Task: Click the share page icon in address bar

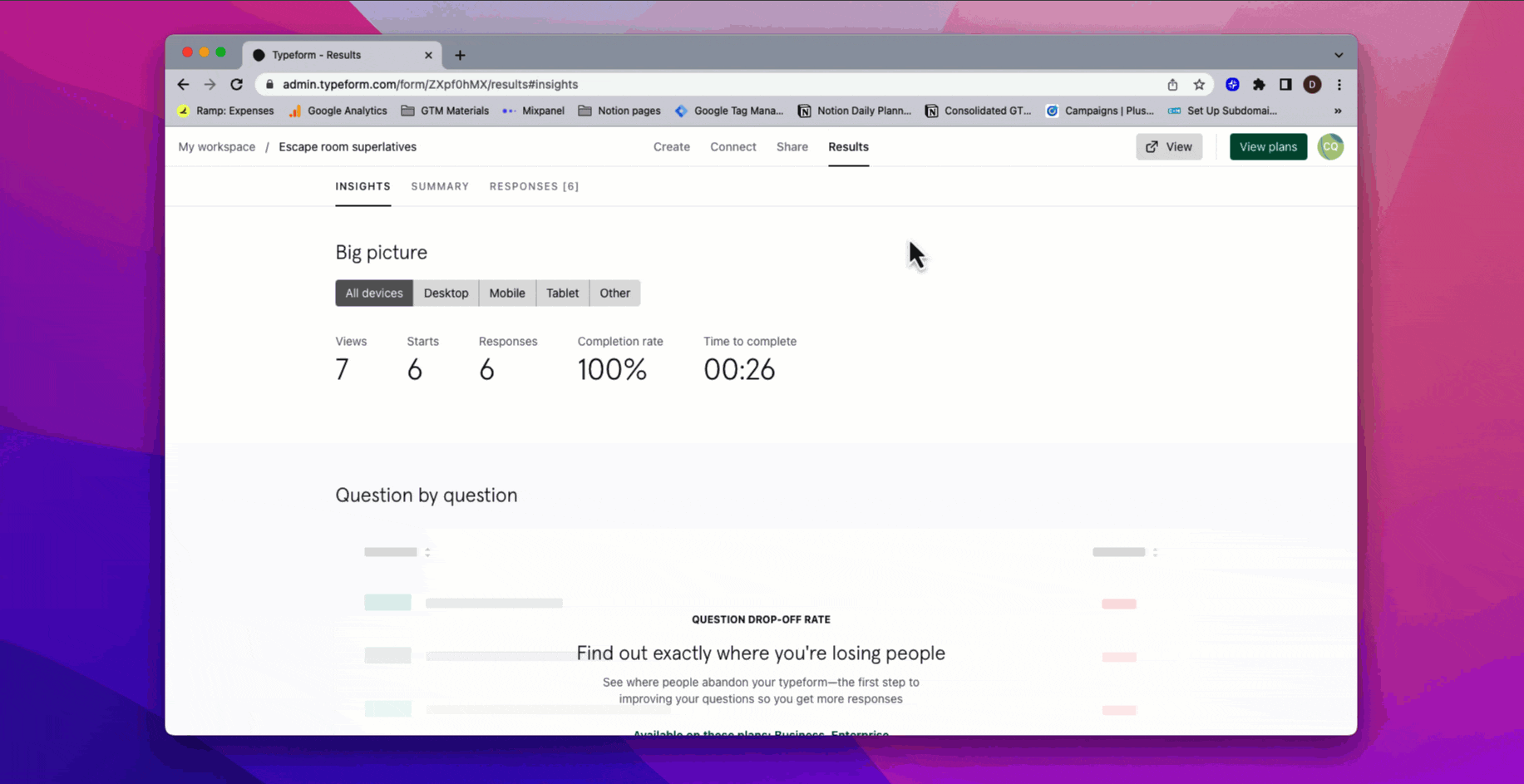Action: [x=1172, y=84]
